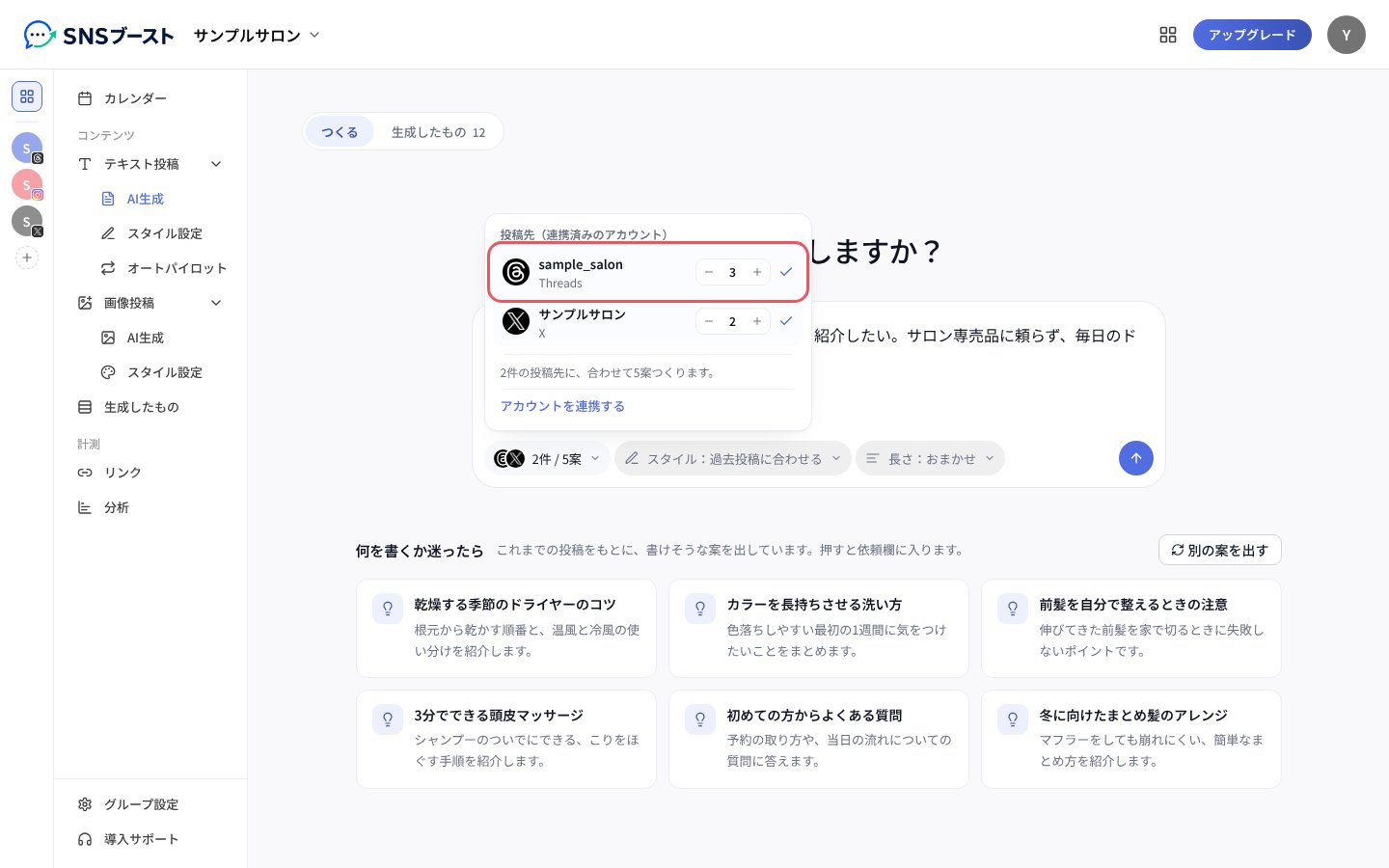Click lightbulb icon on 3分でできる頭皮マッサージ
The width and height of the screenshot is (1389, 868).
tap(388, 719)
